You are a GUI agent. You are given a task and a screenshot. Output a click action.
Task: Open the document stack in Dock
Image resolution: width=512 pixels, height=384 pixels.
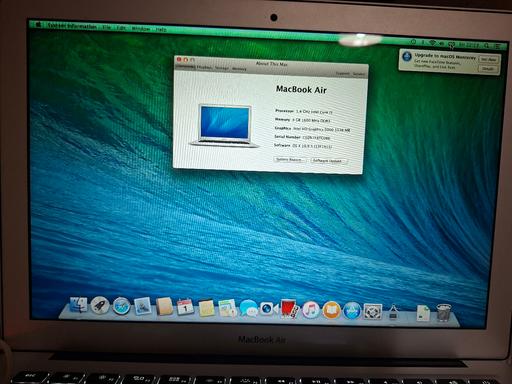[423, 313]
